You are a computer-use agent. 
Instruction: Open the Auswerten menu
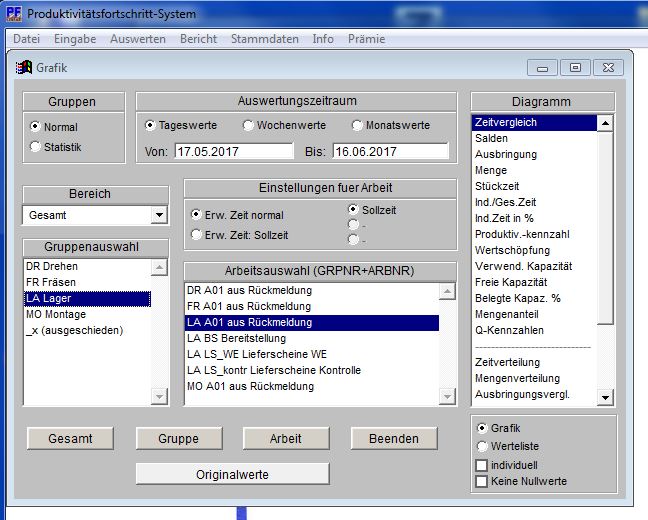pos(138,39)
